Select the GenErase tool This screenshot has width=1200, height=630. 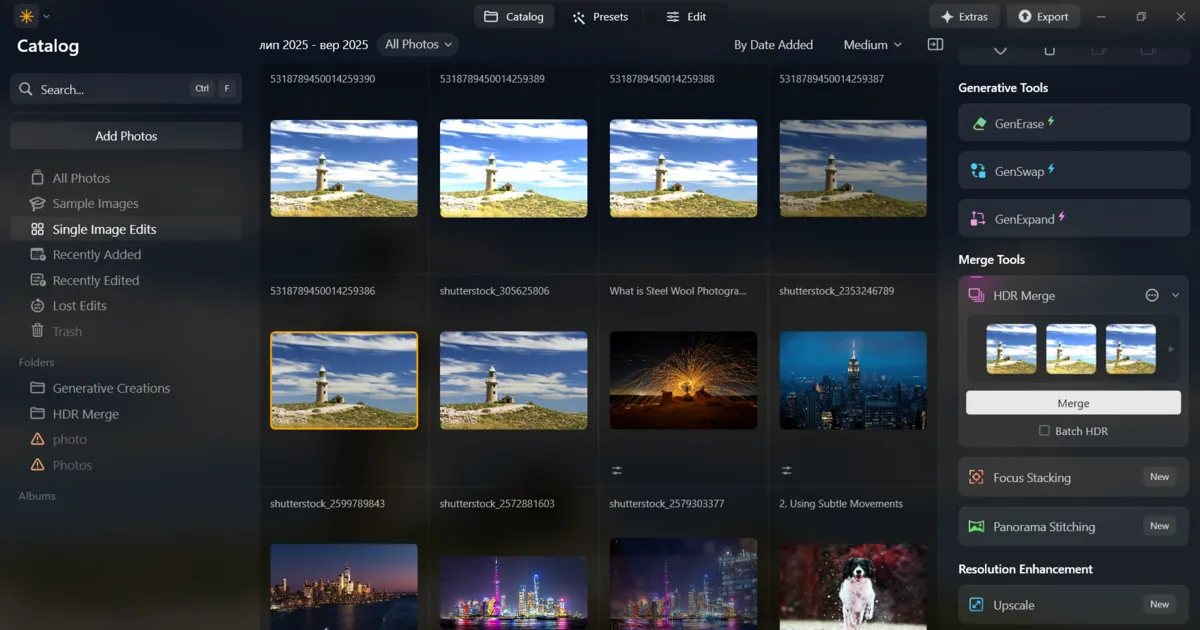click(1073, 122)
